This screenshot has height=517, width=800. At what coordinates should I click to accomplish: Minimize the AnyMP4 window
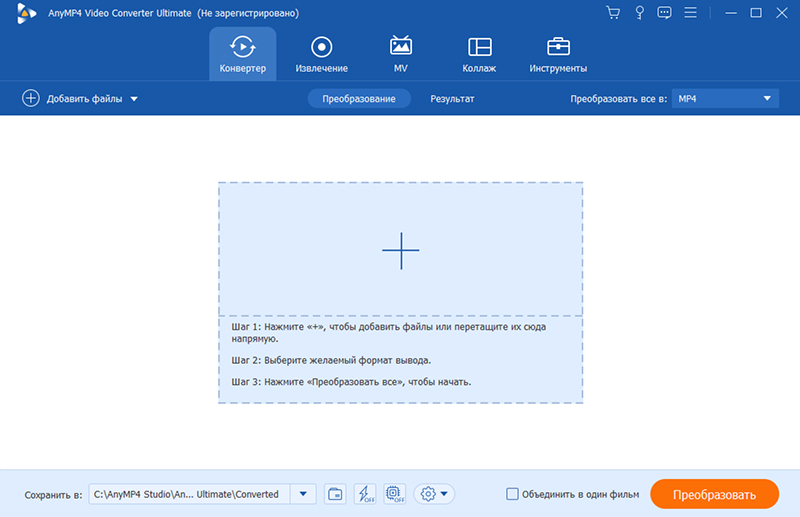tap(731, 13)
